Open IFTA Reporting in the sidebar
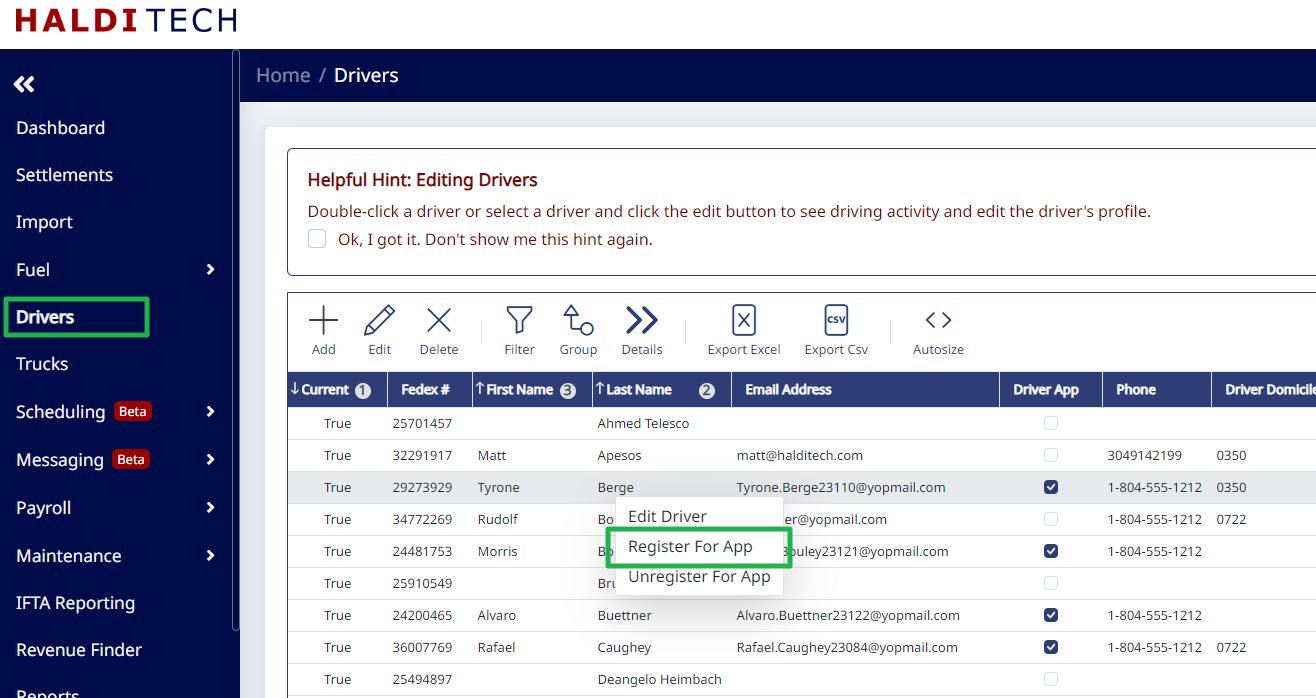This screenshot has width=1316, height=698. point(75,603)
